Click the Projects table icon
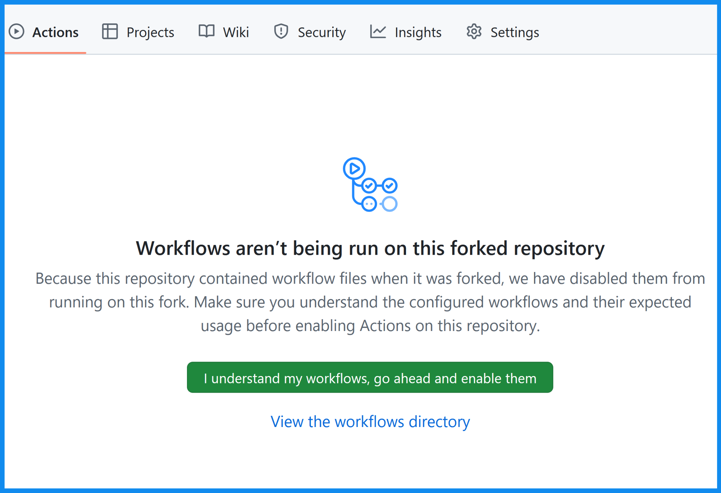721x493 pixels. (x=110, y=32)
